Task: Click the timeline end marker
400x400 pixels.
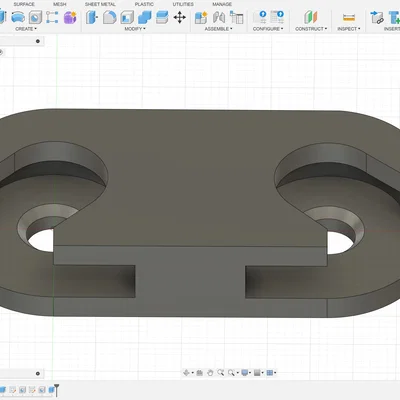Action: point(56,390)
